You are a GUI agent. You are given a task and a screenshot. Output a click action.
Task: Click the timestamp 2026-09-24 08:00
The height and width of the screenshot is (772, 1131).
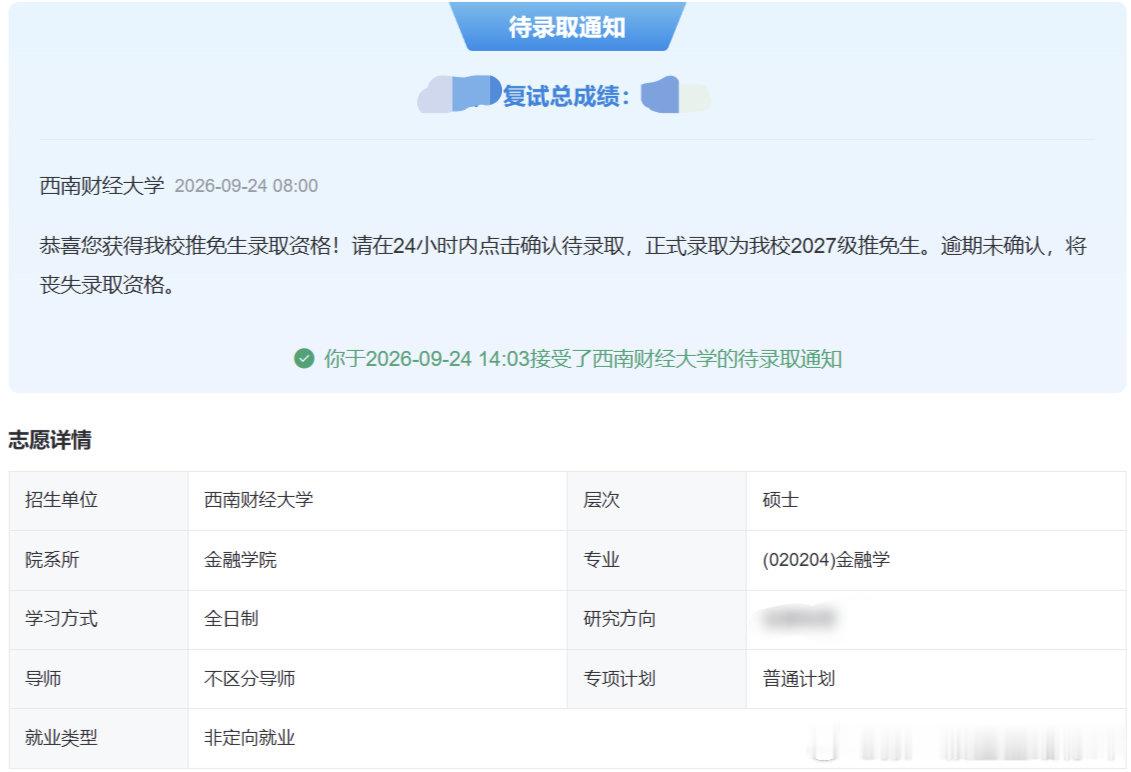[x=246, y=186]
